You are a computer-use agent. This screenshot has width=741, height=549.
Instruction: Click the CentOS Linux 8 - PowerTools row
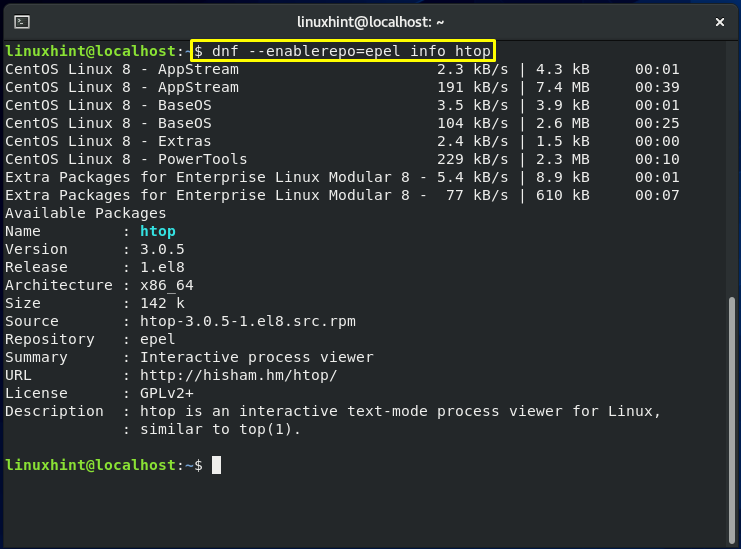[342, 159]
